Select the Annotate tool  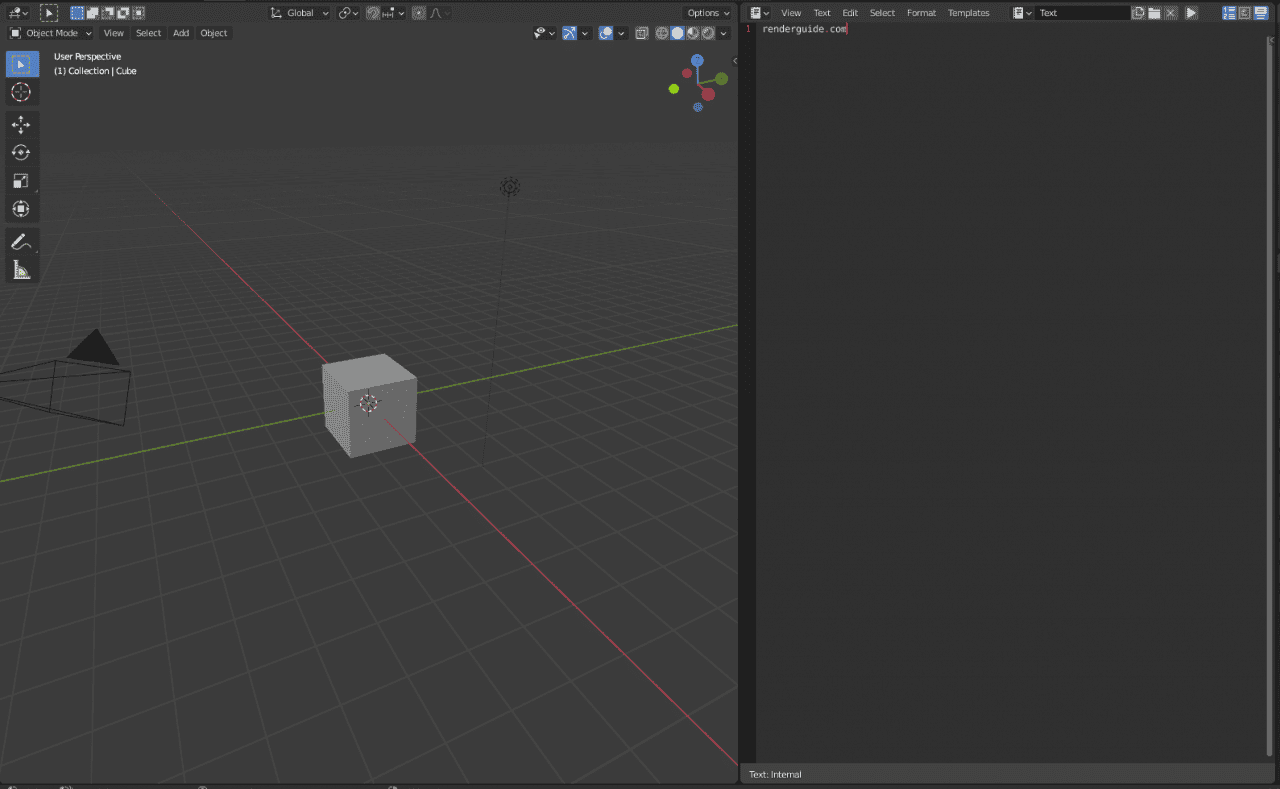click(22, 241)
